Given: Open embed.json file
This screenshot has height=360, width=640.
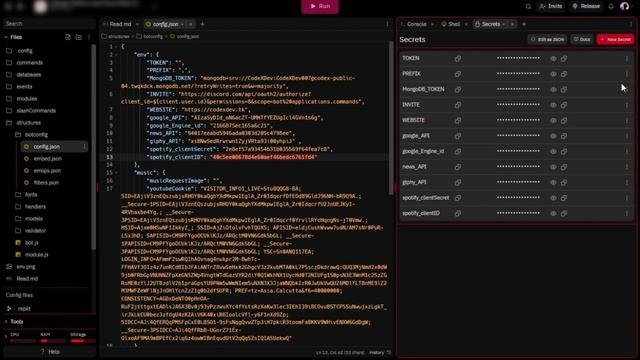Looking at the screenshot, I should point(47,158).
